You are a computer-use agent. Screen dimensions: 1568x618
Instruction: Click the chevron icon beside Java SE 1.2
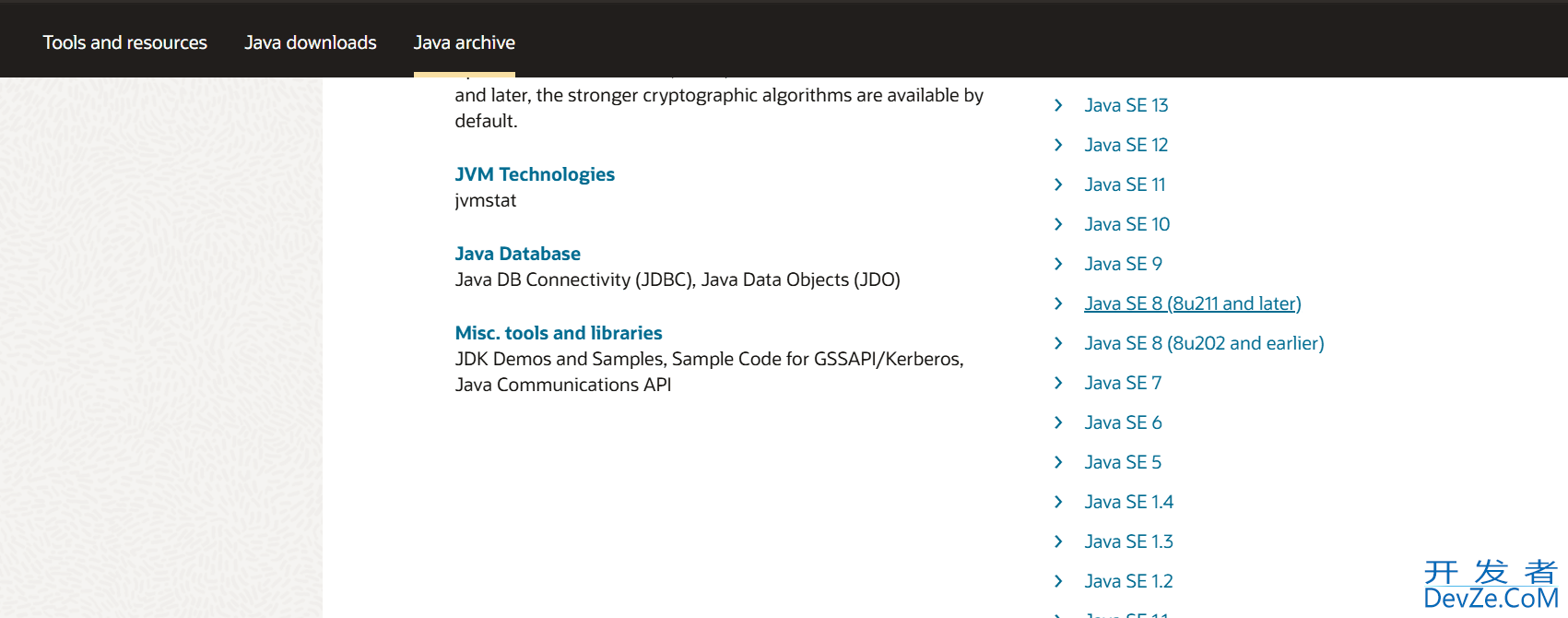coord(1058,581)
